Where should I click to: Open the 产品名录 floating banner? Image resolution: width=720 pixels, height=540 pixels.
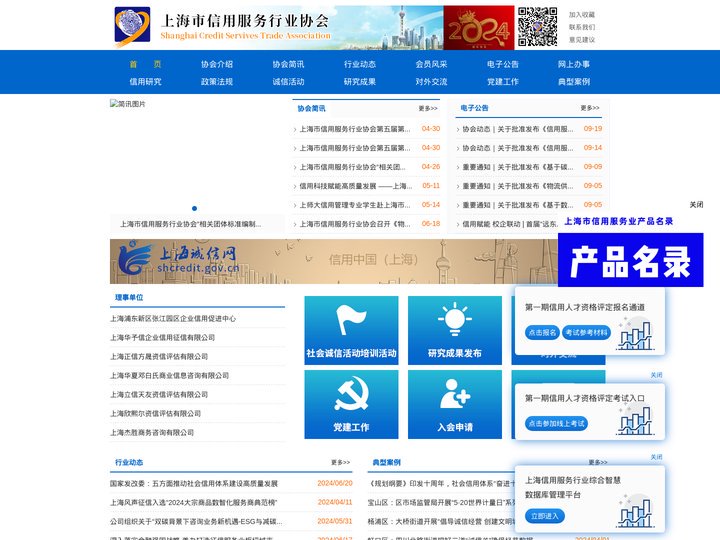click(x=630, y=260)
